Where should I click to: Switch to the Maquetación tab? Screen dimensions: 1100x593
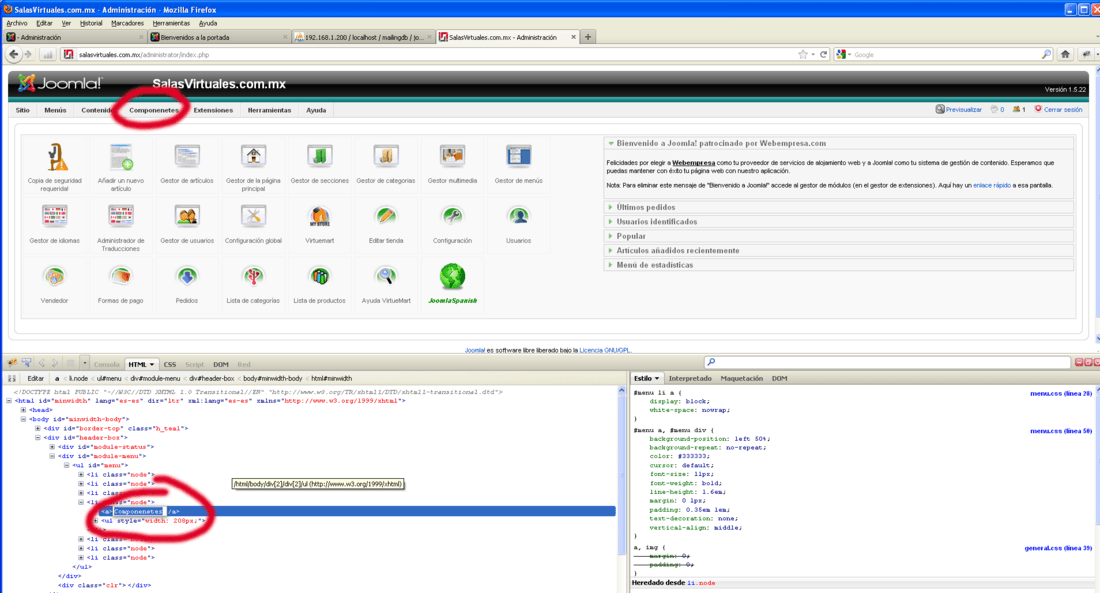pyautogui.click(x=742, y=378)
